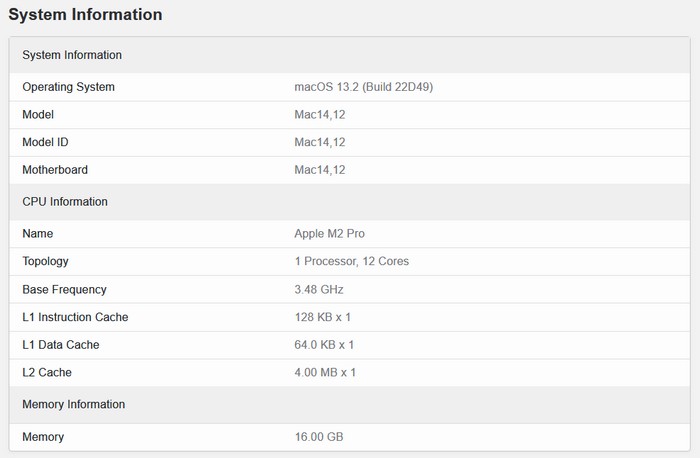Select the 64.0 KB x 1 value
Viewport: 700px width, 458px height.
[x=324, y=345]
